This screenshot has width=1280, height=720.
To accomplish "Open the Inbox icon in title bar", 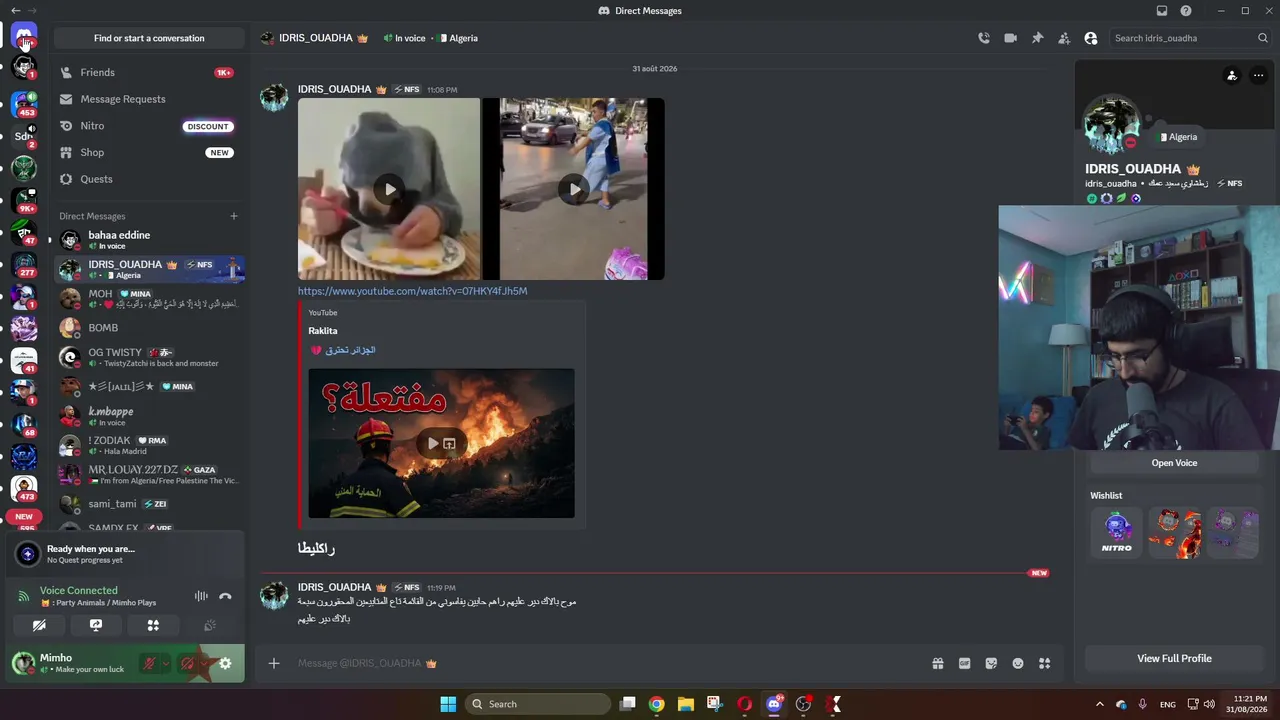I will (1162, 11).
